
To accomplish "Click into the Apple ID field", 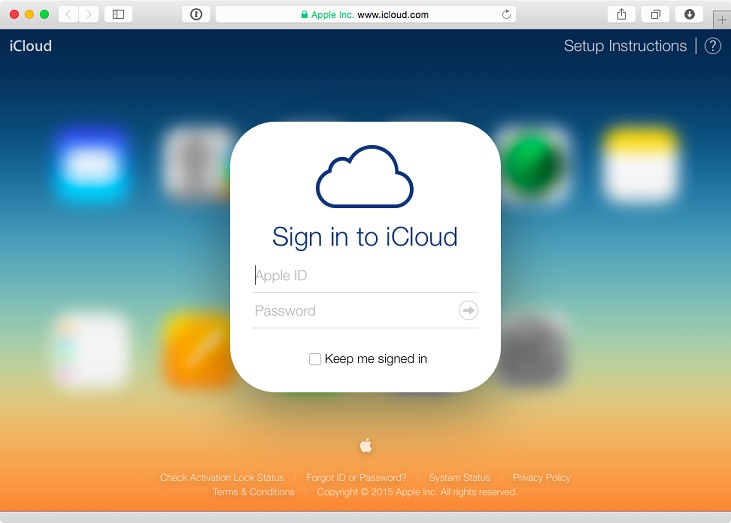I will pyautogui.click(x=365, y=276).
